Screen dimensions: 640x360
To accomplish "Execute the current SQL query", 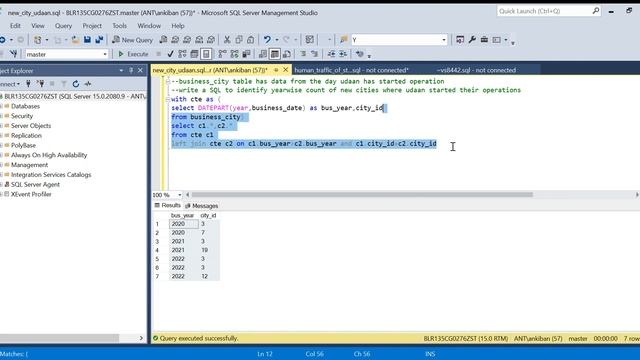I will pos(133,54).
